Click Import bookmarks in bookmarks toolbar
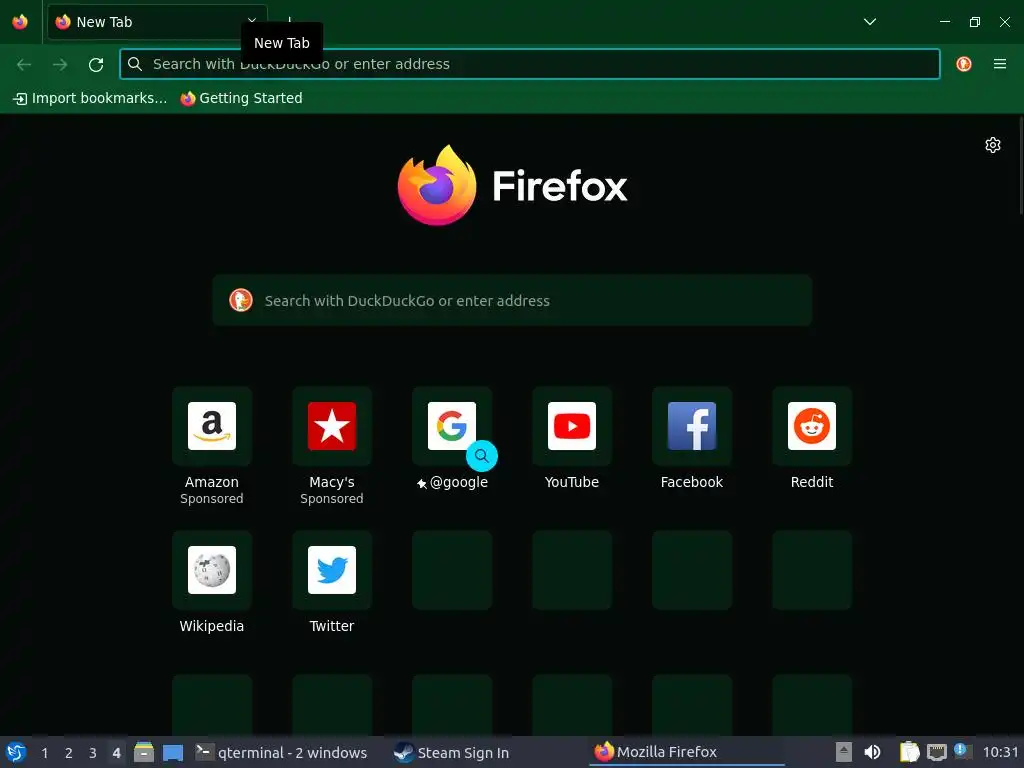Image resolution: width=1024 pixels, height=768 pixels. [90, 99]
